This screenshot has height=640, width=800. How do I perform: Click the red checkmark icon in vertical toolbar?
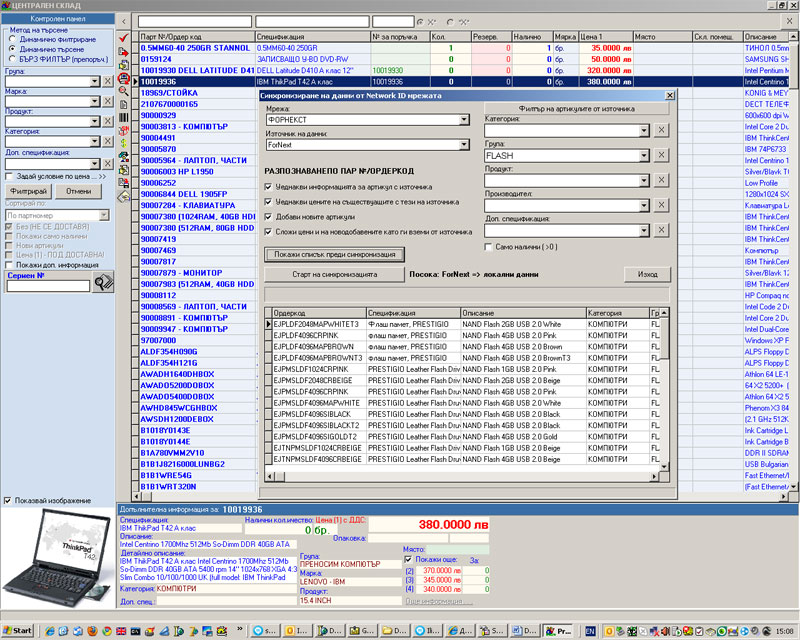(123, 38)
